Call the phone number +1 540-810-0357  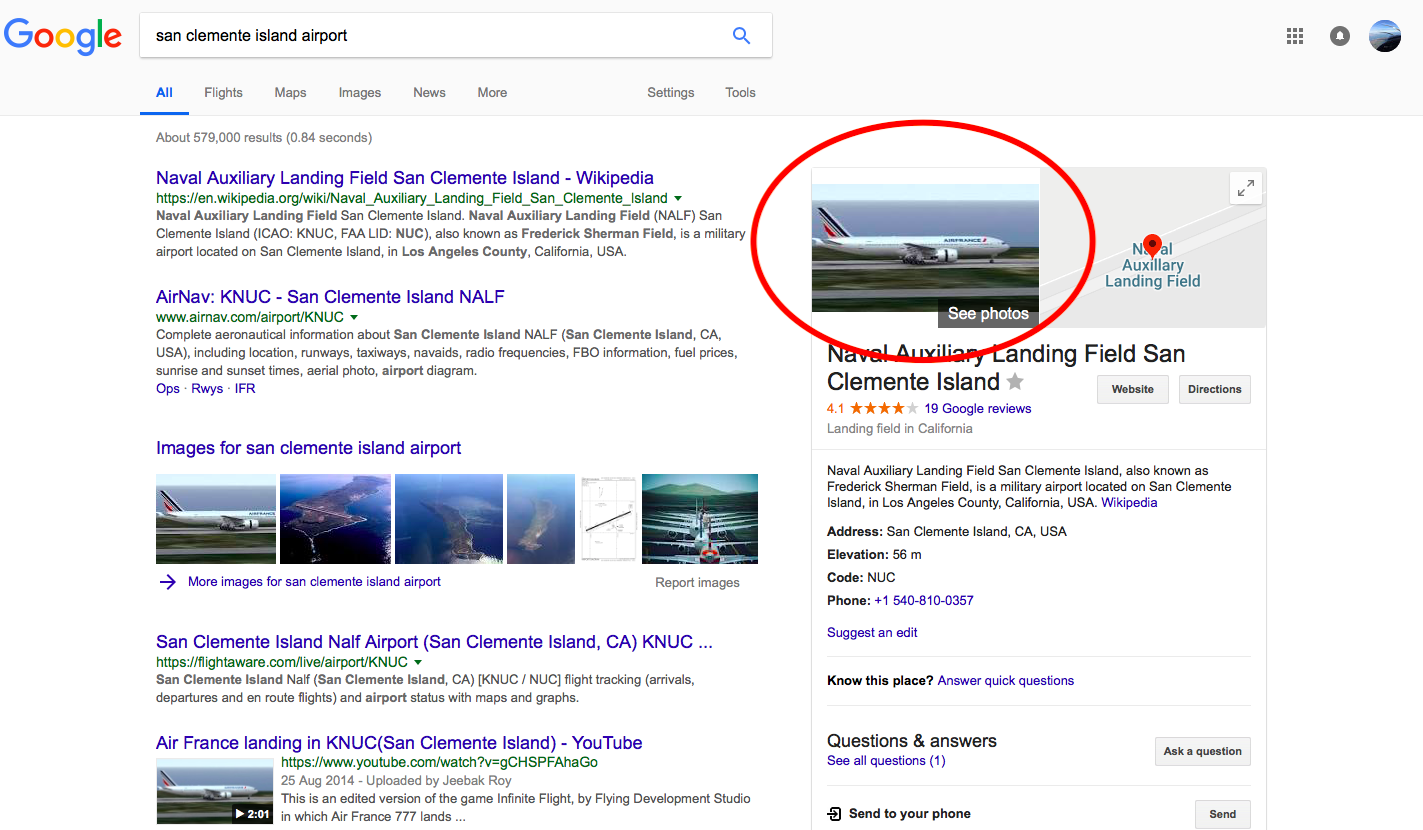coord(924,601)
